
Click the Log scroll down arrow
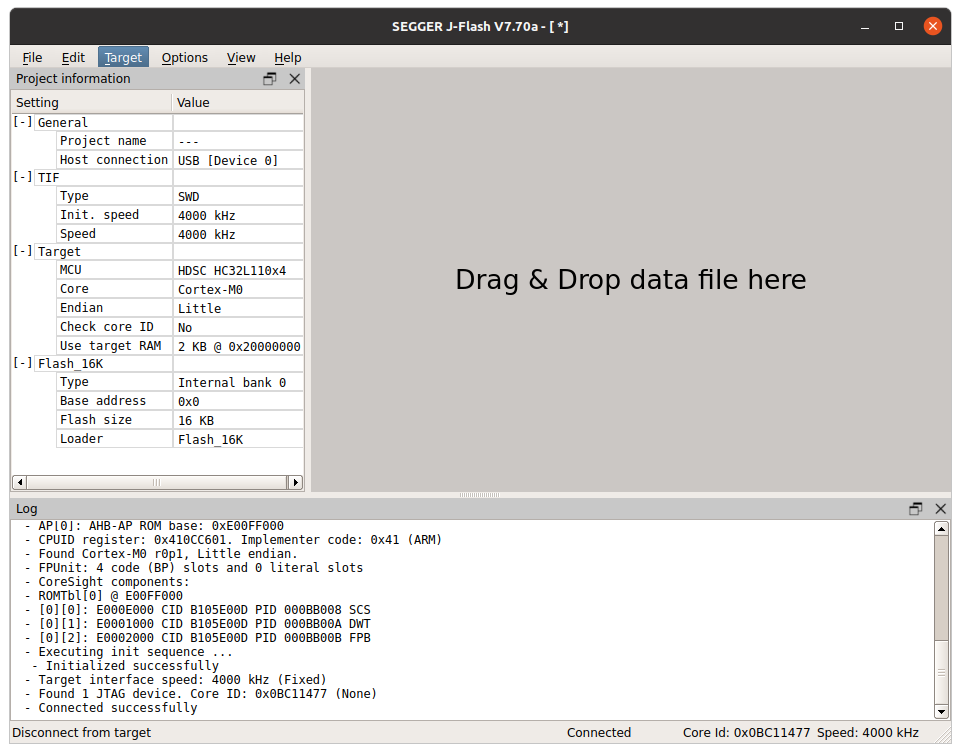coord(941,711)
